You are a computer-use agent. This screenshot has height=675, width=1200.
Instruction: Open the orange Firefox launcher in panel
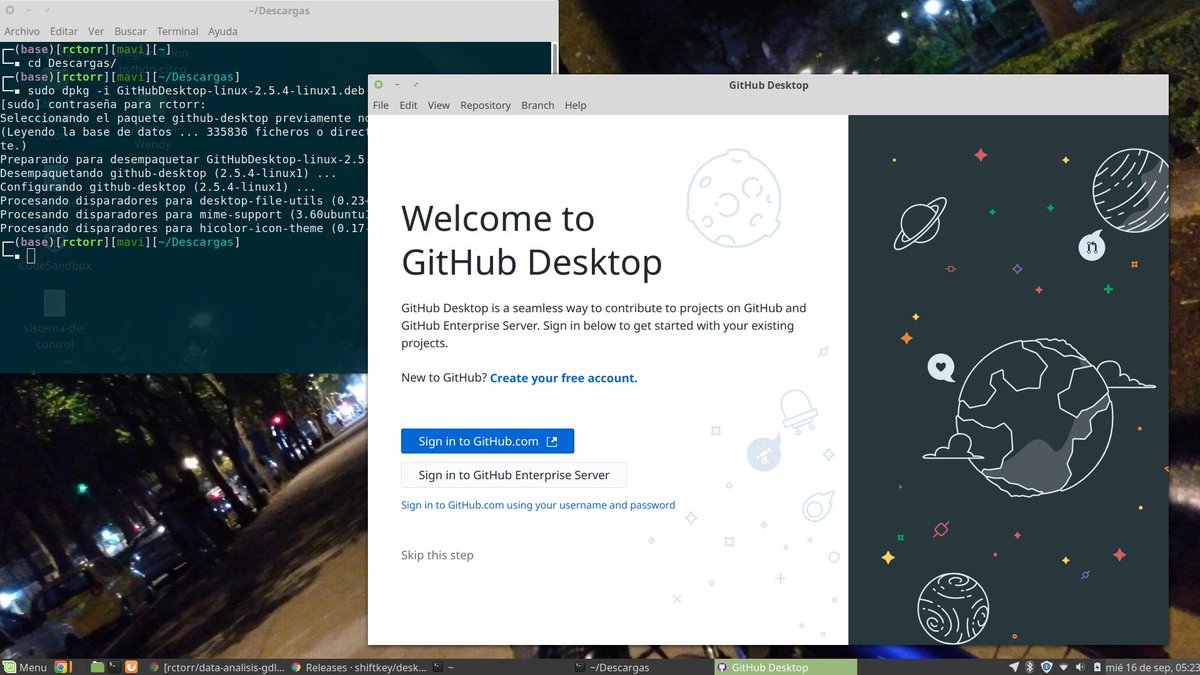click(x=131, y=667)
